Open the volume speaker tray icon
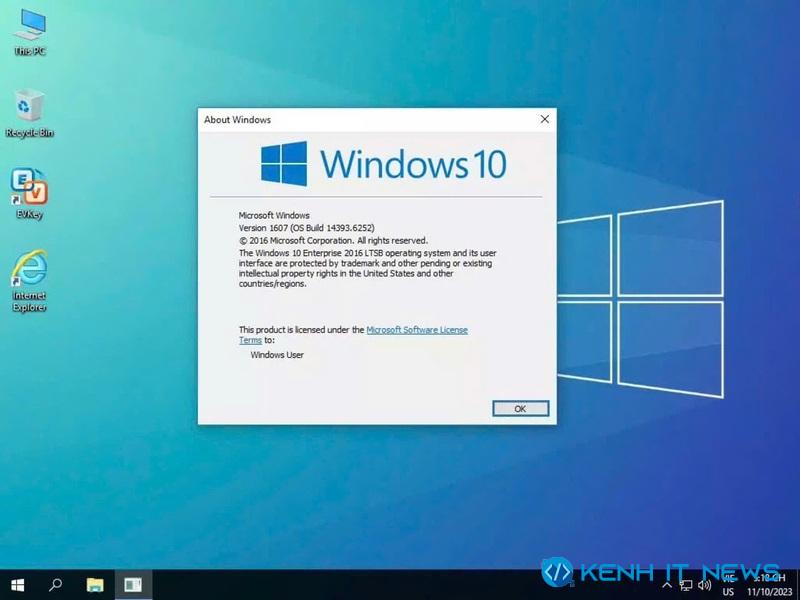800x600 pixels. [705, 585]
